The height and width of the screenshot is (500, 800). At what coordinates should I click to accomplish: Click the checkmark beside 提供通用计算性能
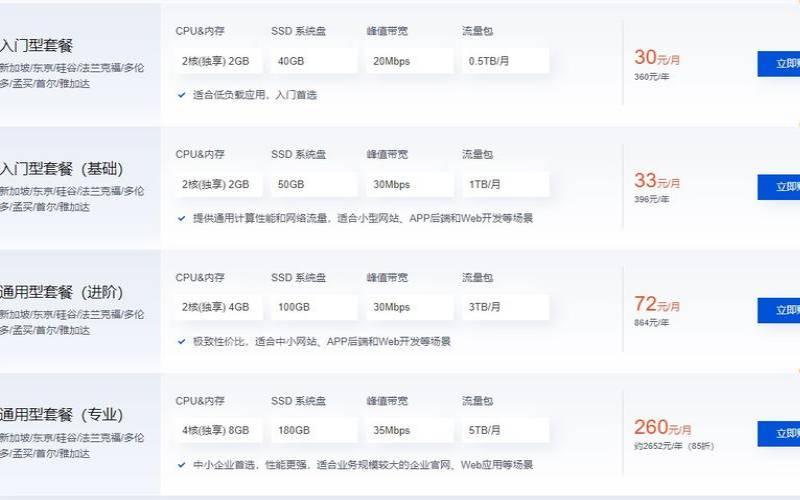point(181,218)
